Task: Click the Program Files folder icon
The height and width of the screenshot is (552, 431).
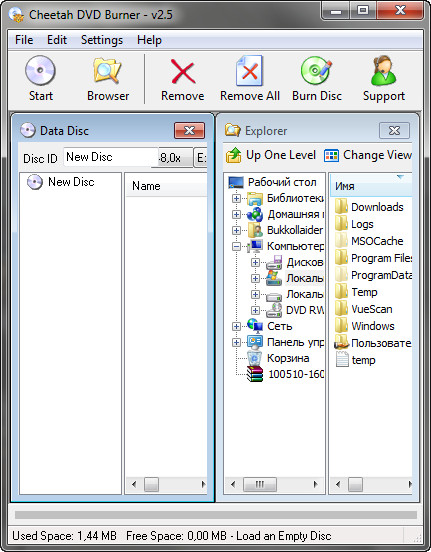Action: pos(341,258)
